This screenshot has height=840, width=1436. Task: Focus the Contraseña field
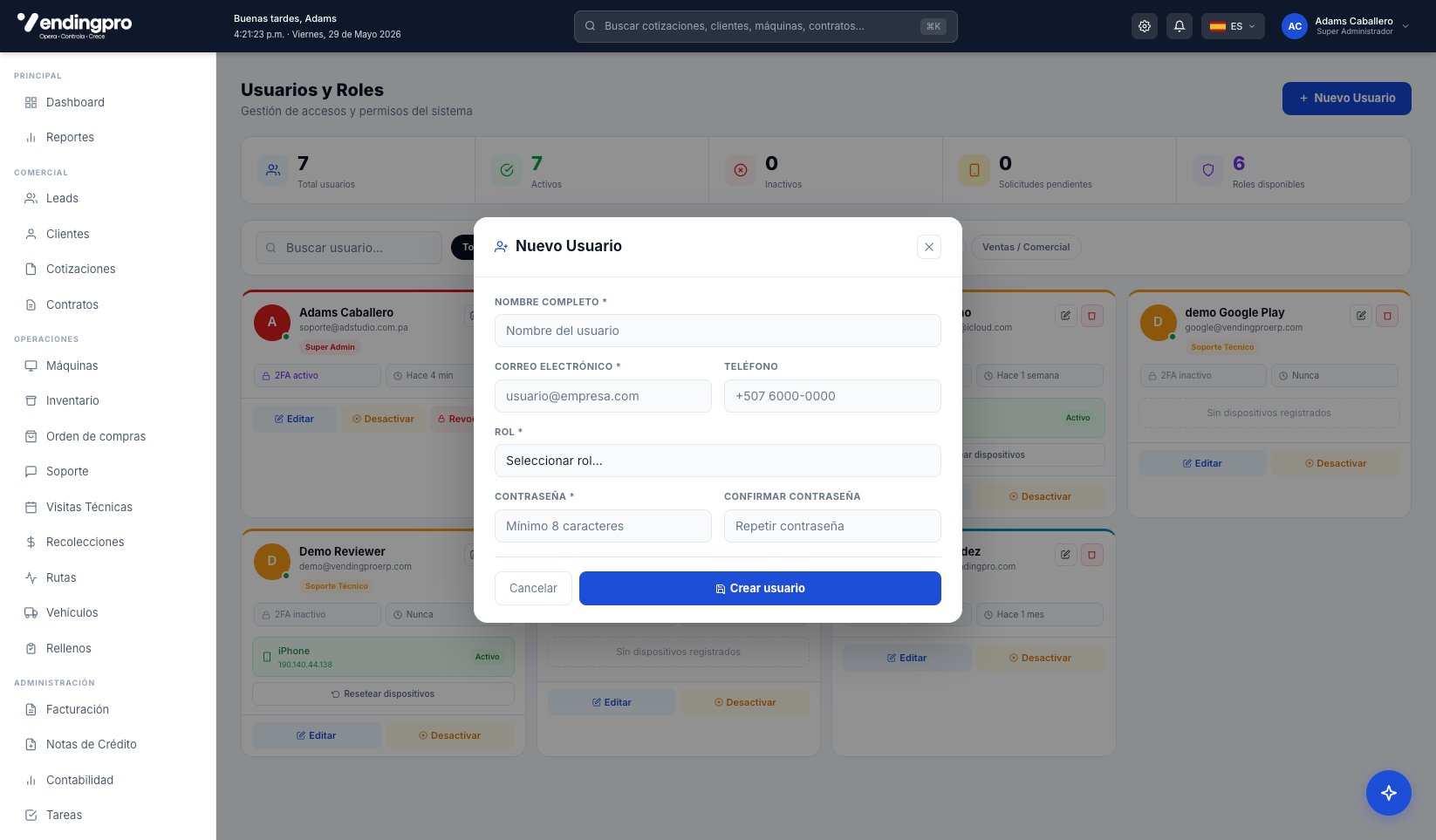(603, 526)
